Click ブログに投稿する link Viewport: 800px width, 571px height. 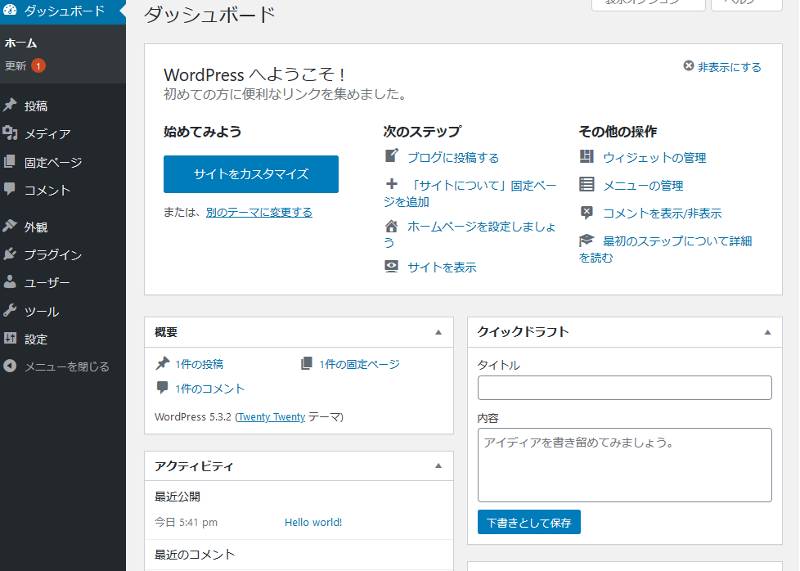[453, 158]
